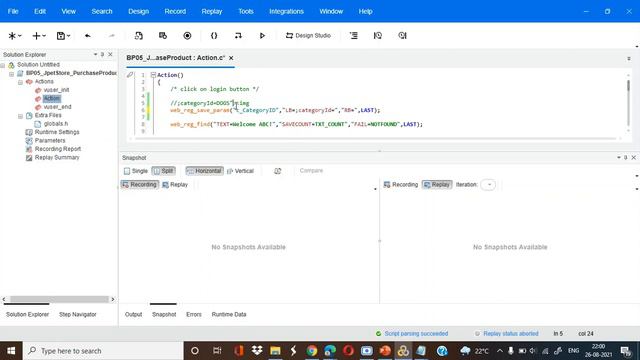
Task: Close the Action.c editor tab
Action: pos(231,58)
